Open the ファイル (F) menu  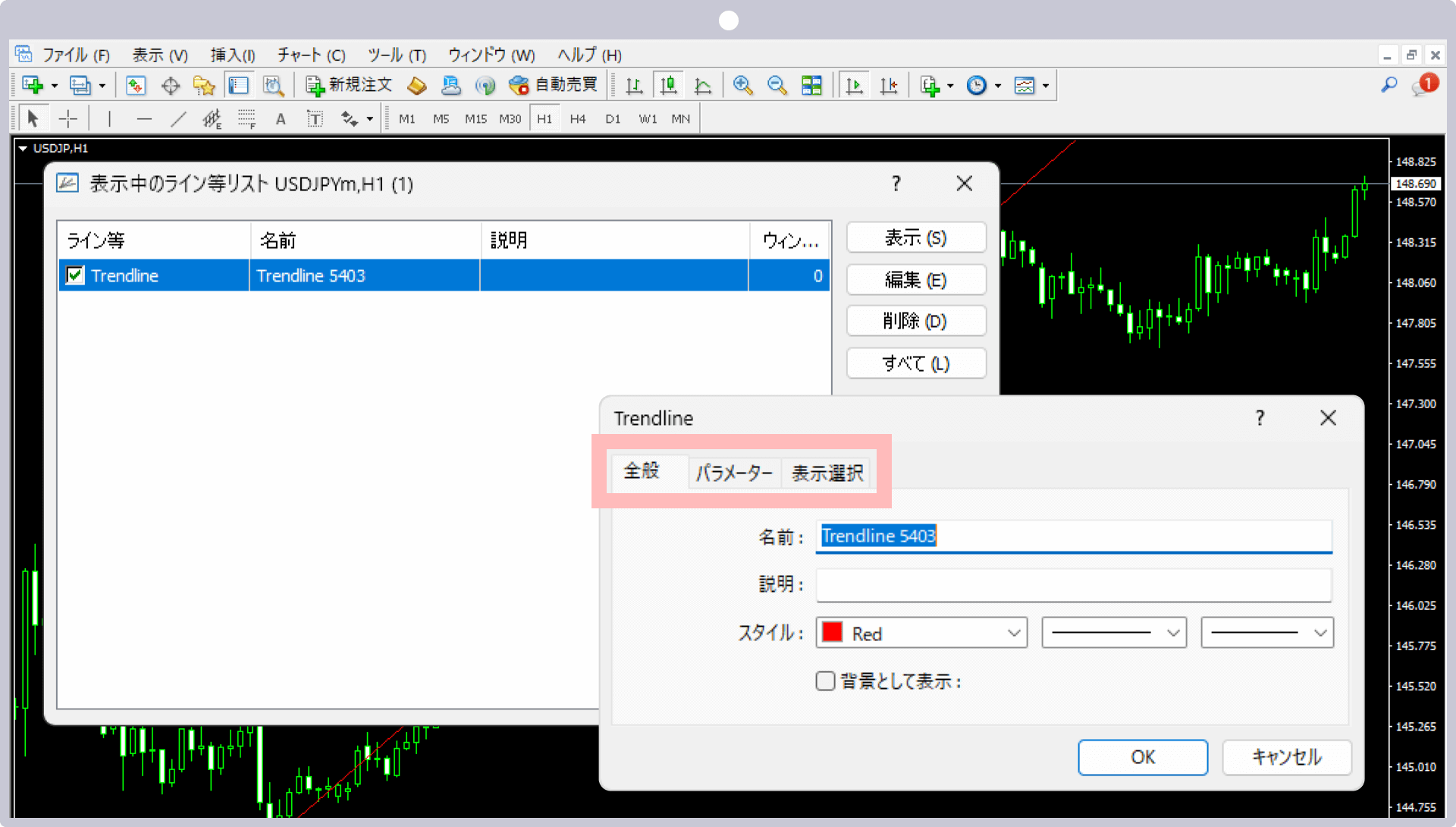(x=76, y=55)
